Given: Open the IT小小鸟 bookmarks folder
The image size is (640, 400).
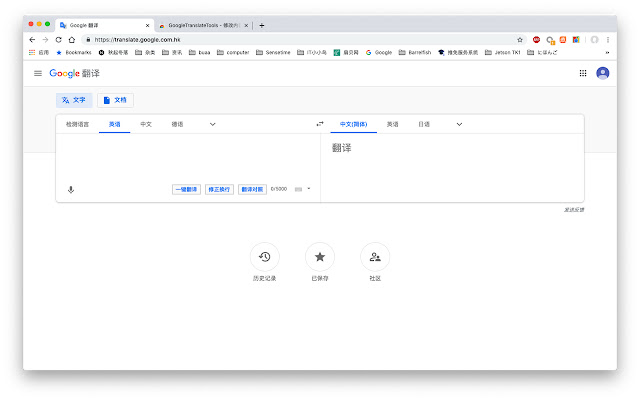Looking at the screenshot, I should 312,52.
